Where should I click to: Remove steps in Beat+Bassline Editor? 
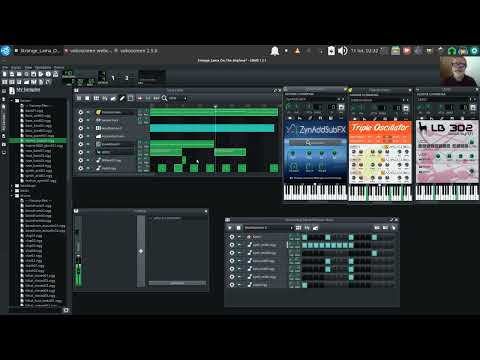click(x=377, y=228)
